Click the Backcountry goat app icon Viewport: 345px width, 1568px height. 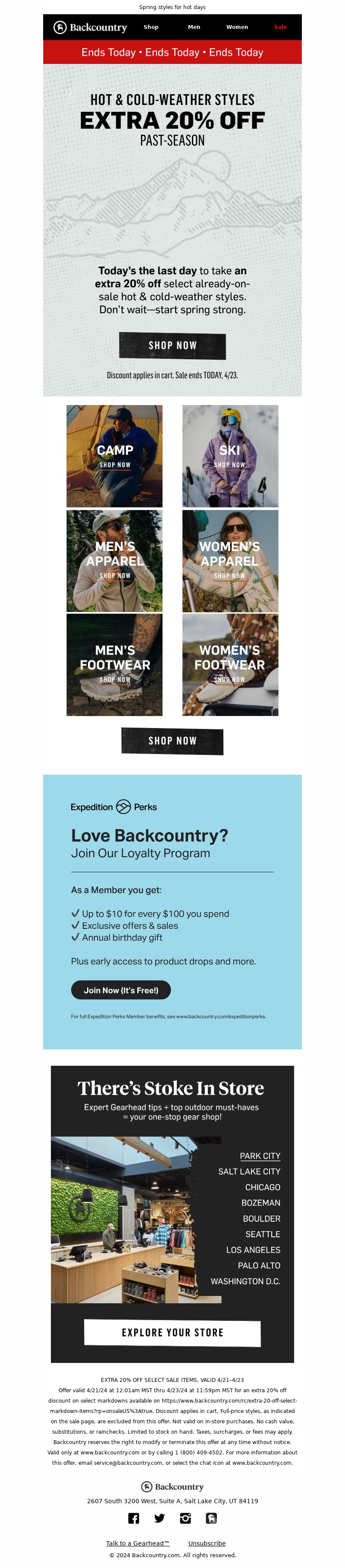click(211, 1518)
